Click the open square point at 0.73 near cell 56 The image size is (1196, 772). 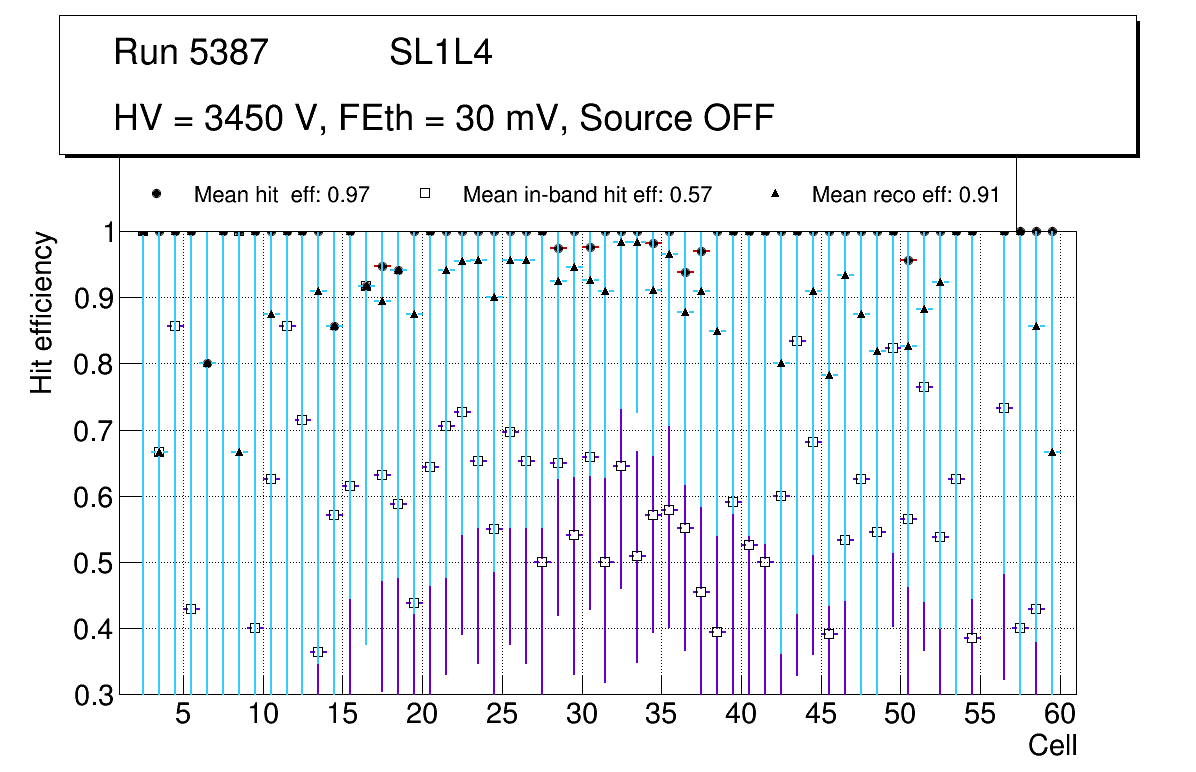coord(1004,408)
